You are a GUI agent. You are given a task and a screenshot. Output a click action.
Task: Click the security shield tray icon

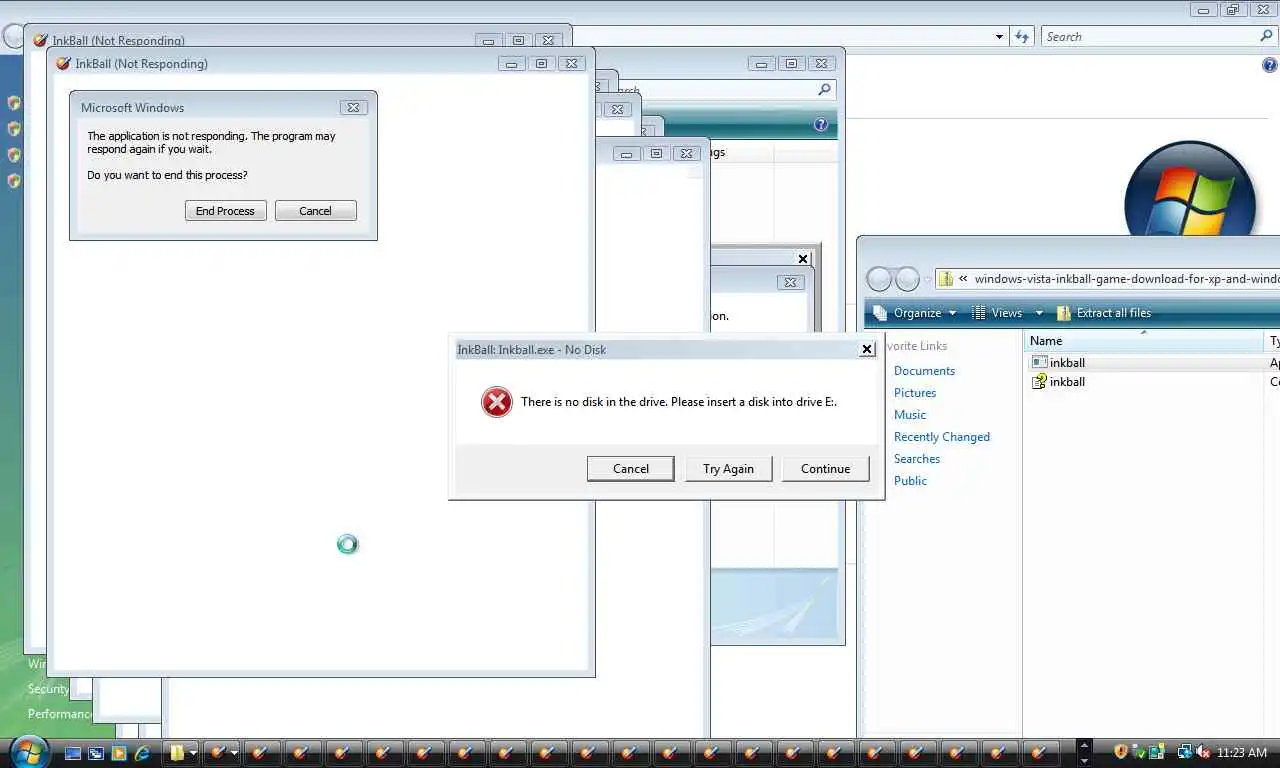pyautogui.click(x=1121, y=752)
